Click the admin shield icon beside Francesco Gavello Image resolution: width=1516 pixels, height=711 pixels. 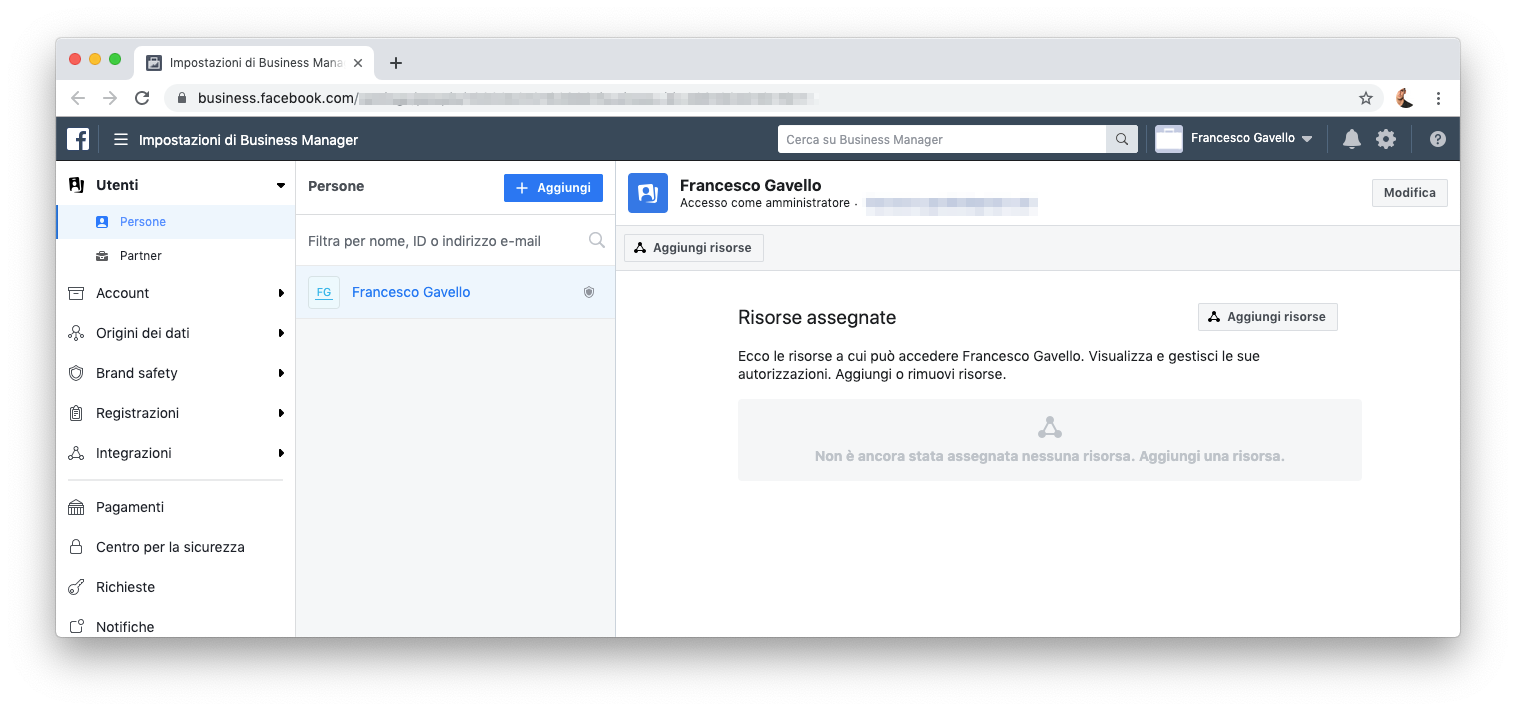click(x=589, y=292)
